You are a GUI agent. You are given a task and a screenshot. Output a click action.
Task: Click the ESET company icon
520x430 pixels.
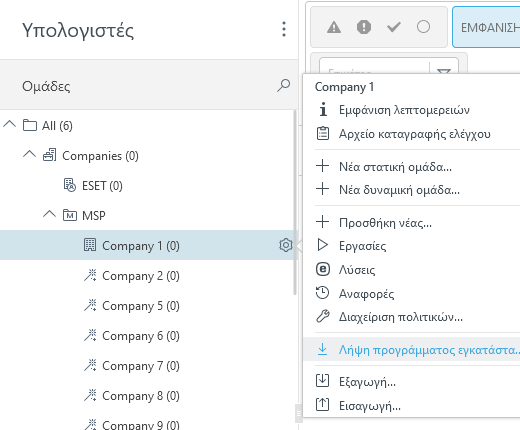(x=70, y=185)
